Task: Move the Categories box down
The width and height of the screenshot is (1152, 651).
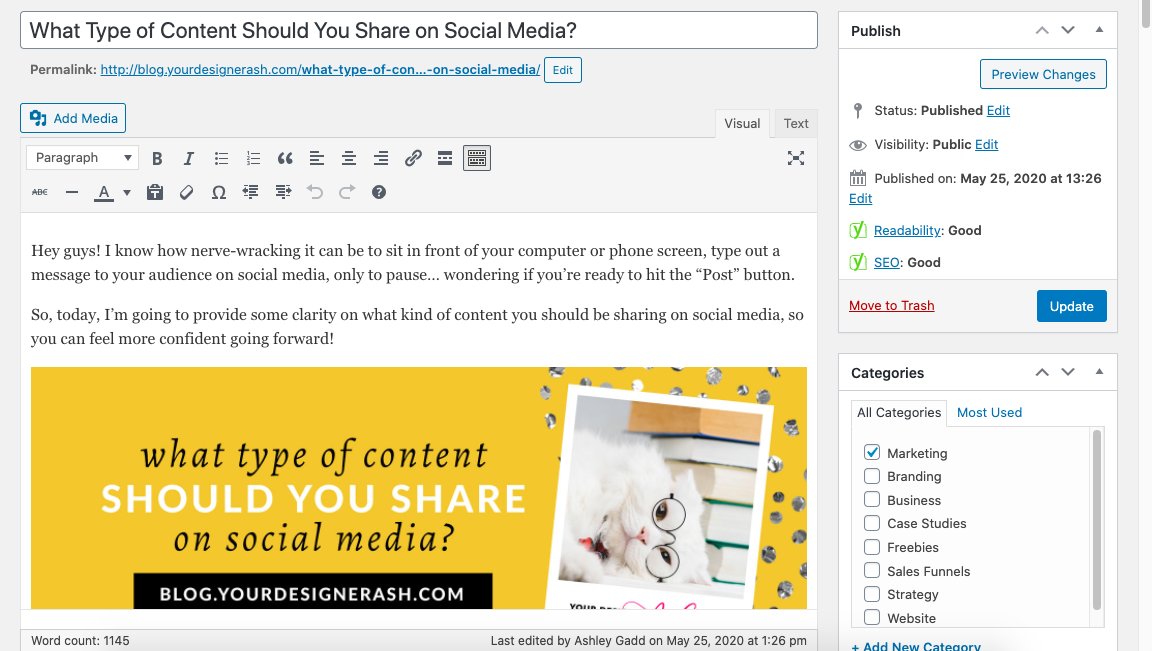Action: click(1068, 373)
